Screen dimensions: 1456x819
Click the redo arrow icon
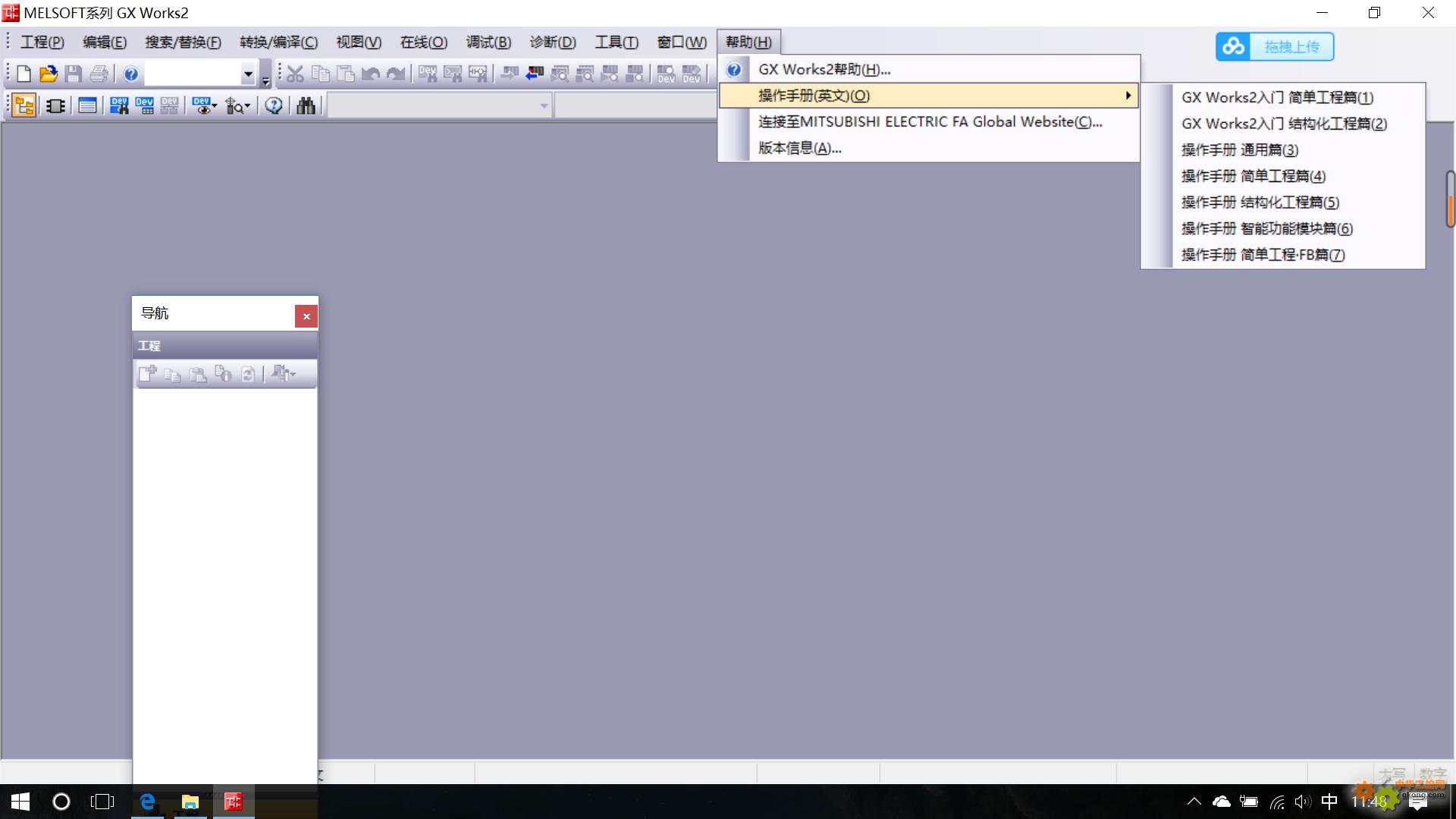395,74
